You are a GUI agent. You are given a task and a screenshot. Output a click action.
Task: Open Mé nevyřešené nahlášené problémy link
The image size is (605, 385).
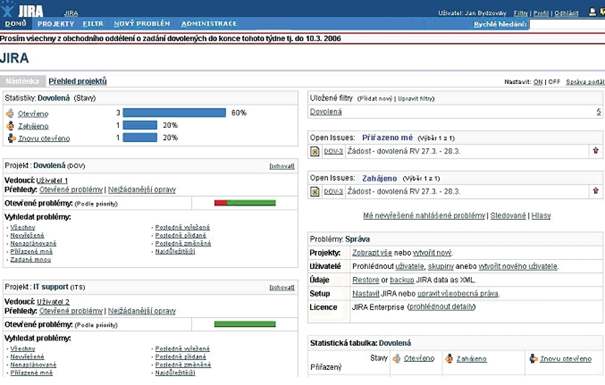424,216
